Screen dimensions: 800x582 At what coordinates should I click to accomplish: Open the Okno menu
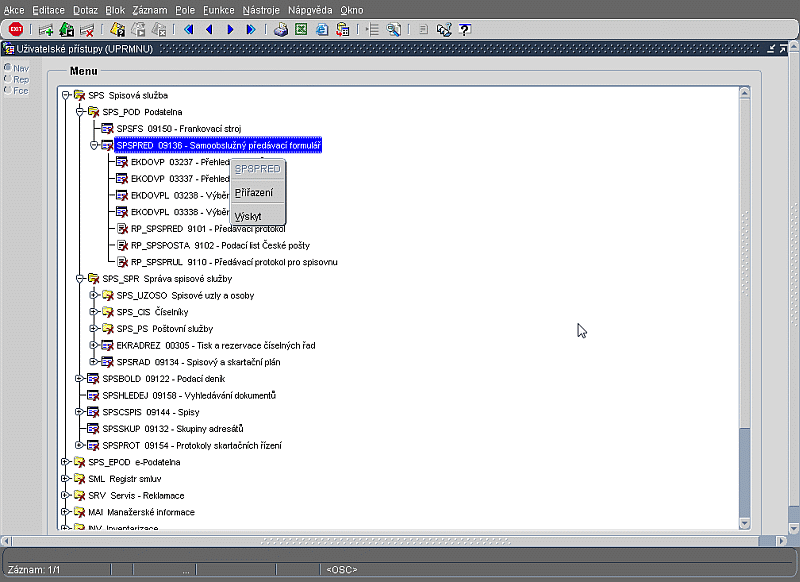coord(352,10)
